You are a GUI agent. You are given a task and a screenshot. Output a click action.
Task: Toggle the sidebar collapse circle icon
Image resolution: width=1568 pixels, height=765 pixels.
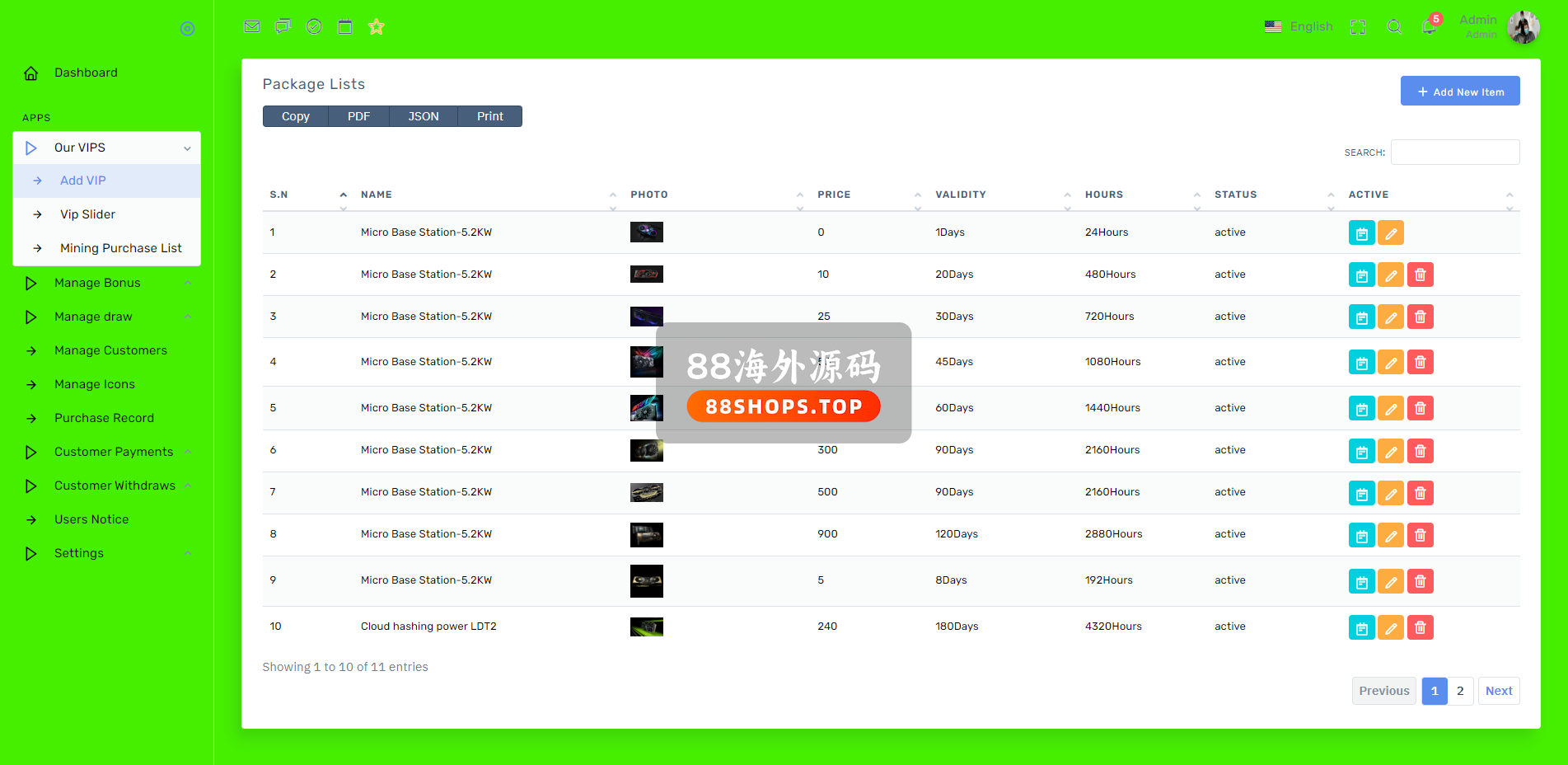[x=187, y=29]
